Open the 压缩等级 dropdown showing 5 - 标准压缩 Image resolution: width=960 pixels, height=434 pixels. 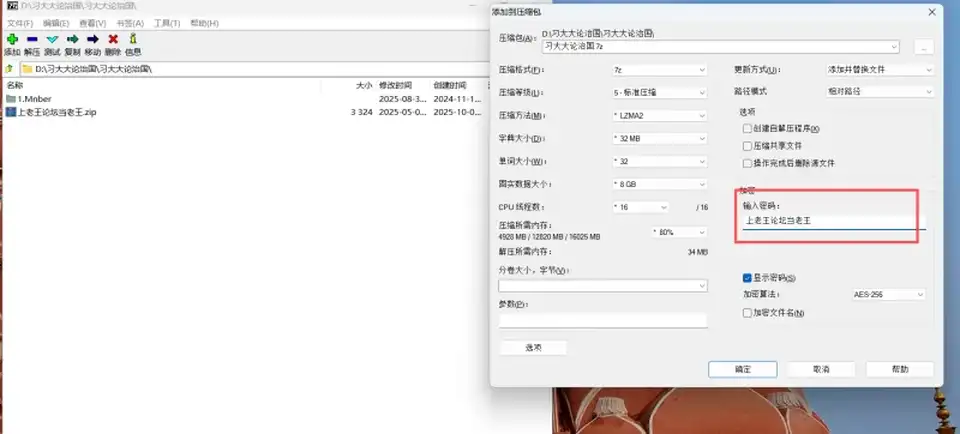point(659,93)
